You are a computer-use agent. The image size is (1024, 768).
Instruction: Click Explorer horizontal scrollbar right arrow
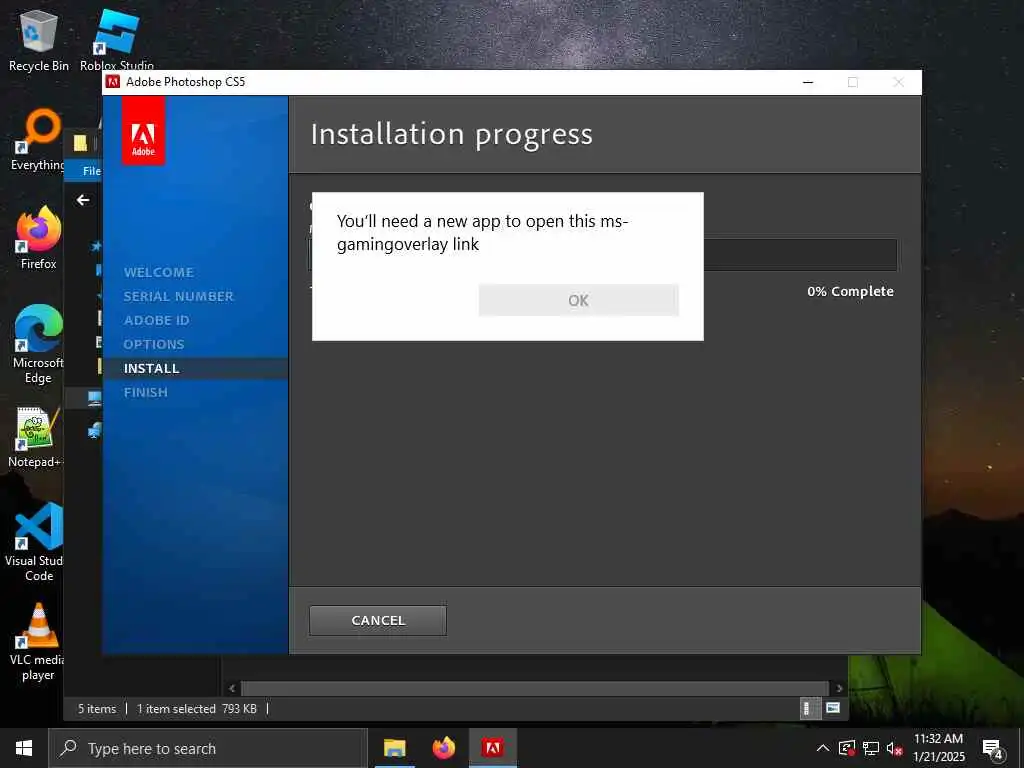pos(839,688)
